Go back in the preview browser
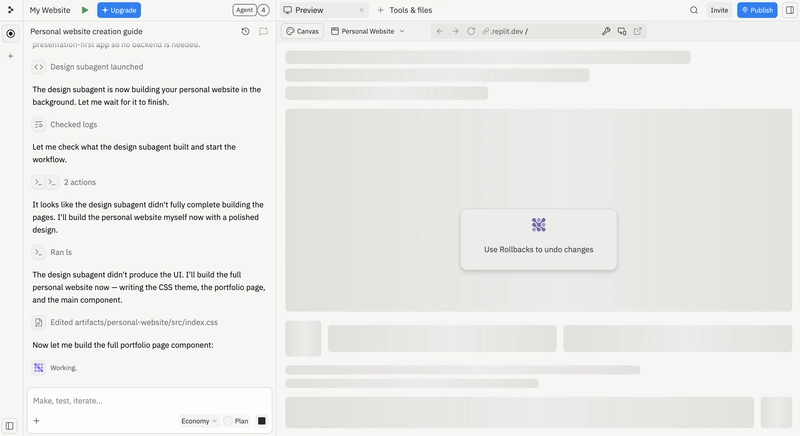Viewport: 800px width, 436px height. click(x=439, y=31)
